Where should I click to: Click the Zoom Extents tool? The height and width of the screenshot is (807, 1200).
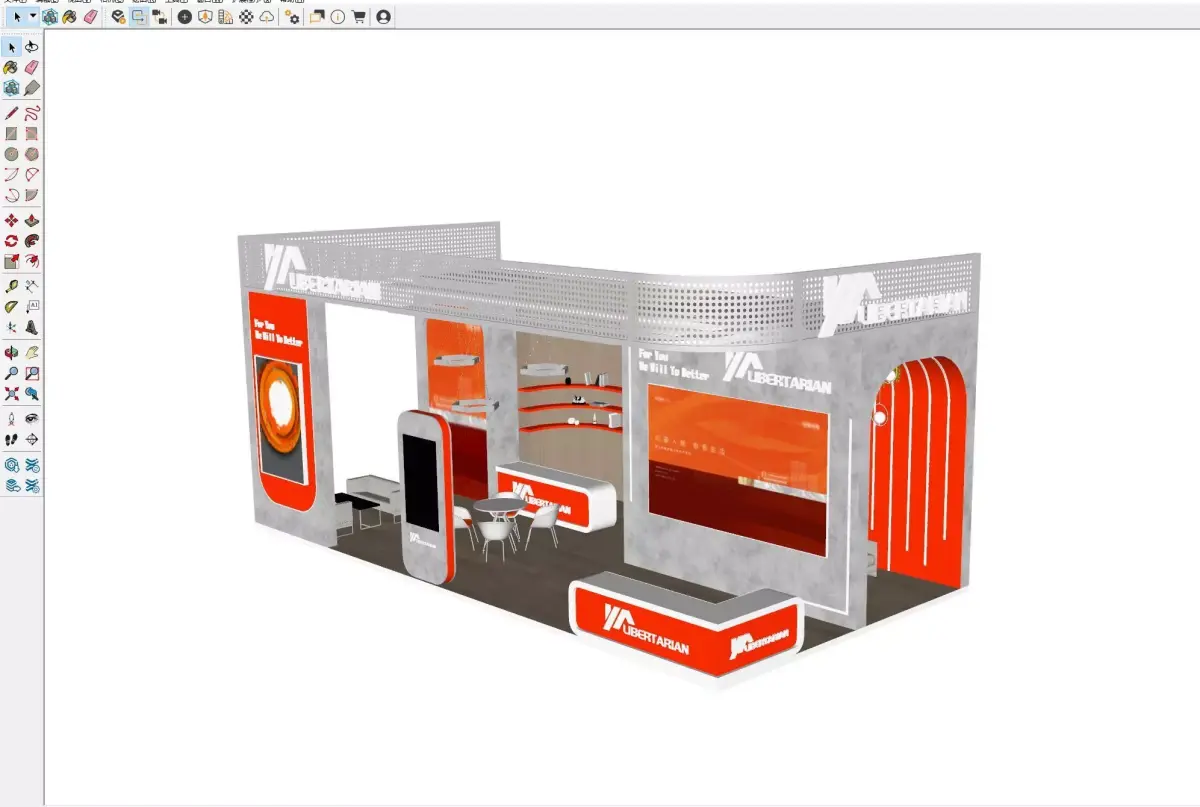point(11,394)
